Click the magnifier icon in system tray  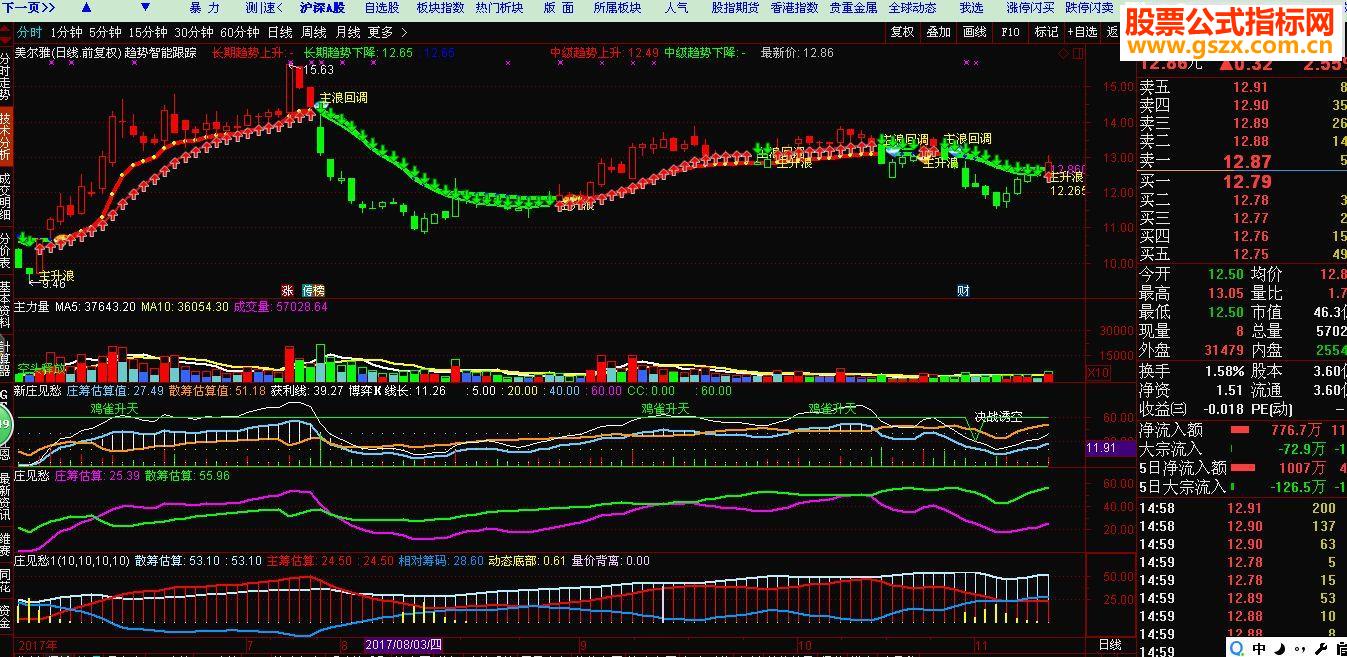point(1238,647)
